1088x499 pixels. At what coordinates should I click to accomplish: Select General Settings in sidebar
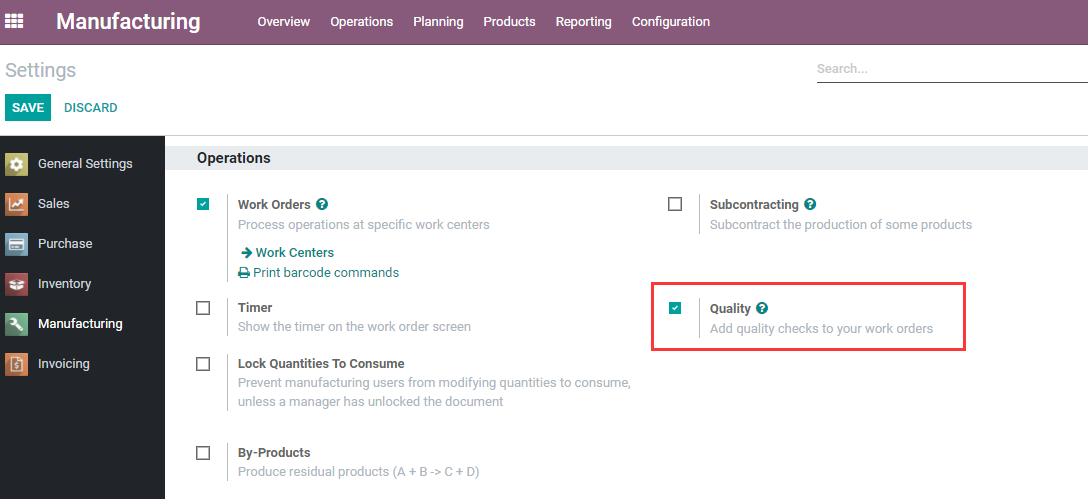click(x=85, y=164)
